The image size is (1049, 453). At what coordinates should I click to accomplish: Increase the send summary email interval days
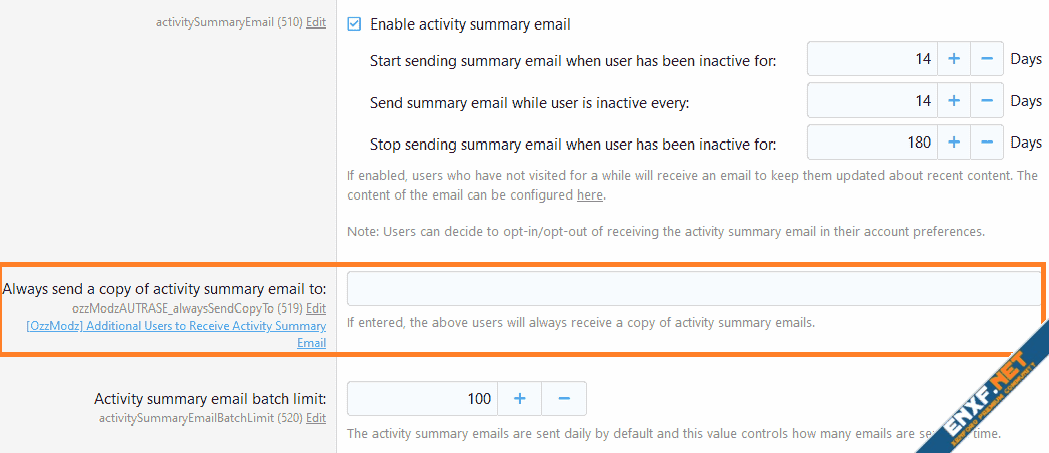click(x=953, y=101)
